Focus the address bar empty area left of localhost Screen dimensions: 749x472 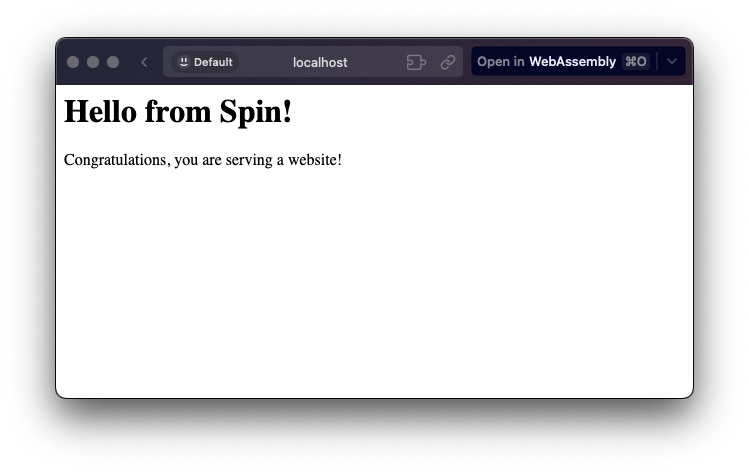click(x=265, y=62)
